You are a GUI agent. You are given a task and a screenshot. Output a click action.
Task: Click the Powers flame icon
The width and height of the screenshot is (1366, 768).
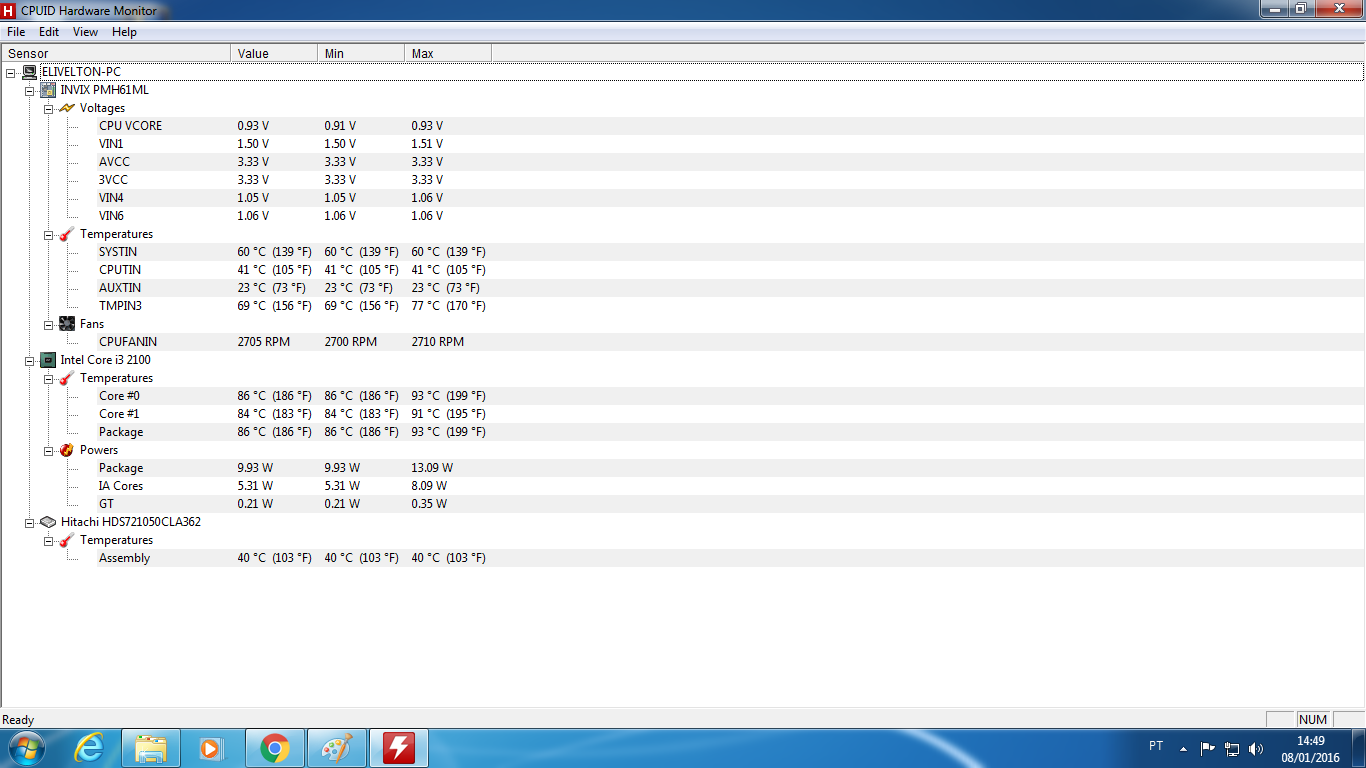pos(67,450)
